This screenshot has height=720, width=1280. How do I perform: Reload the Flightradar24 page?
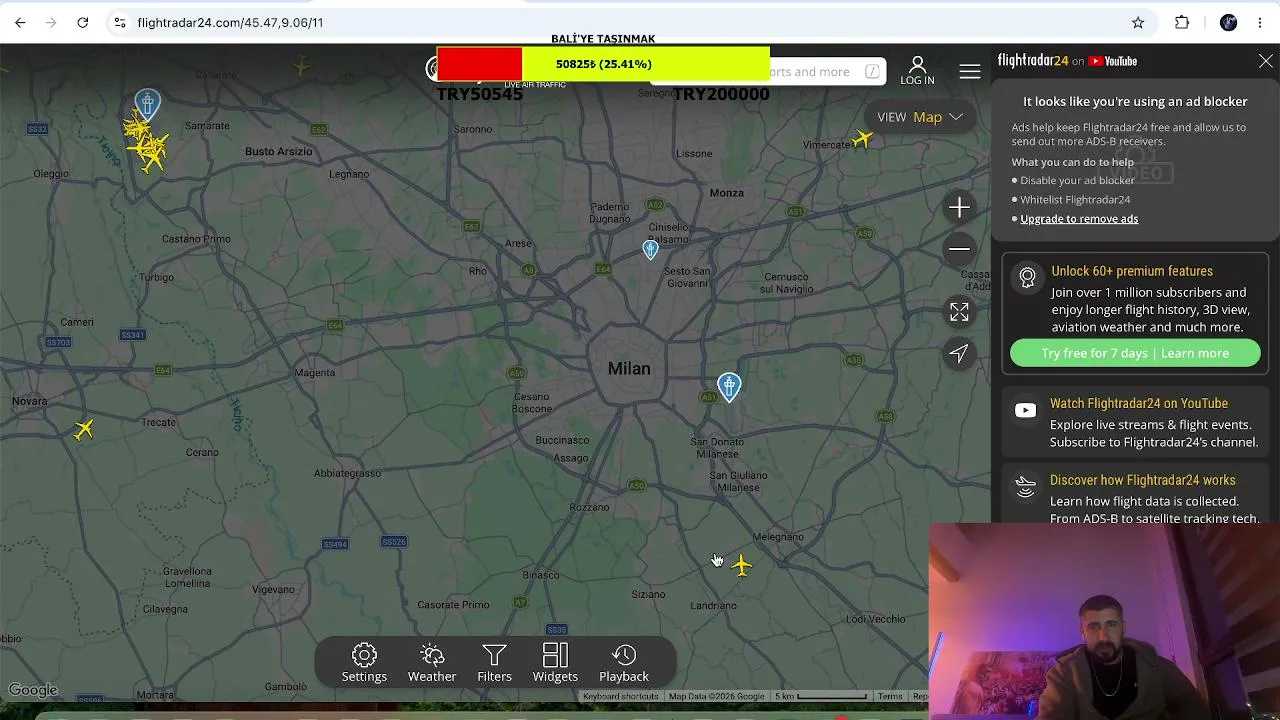tap(83, 22)
